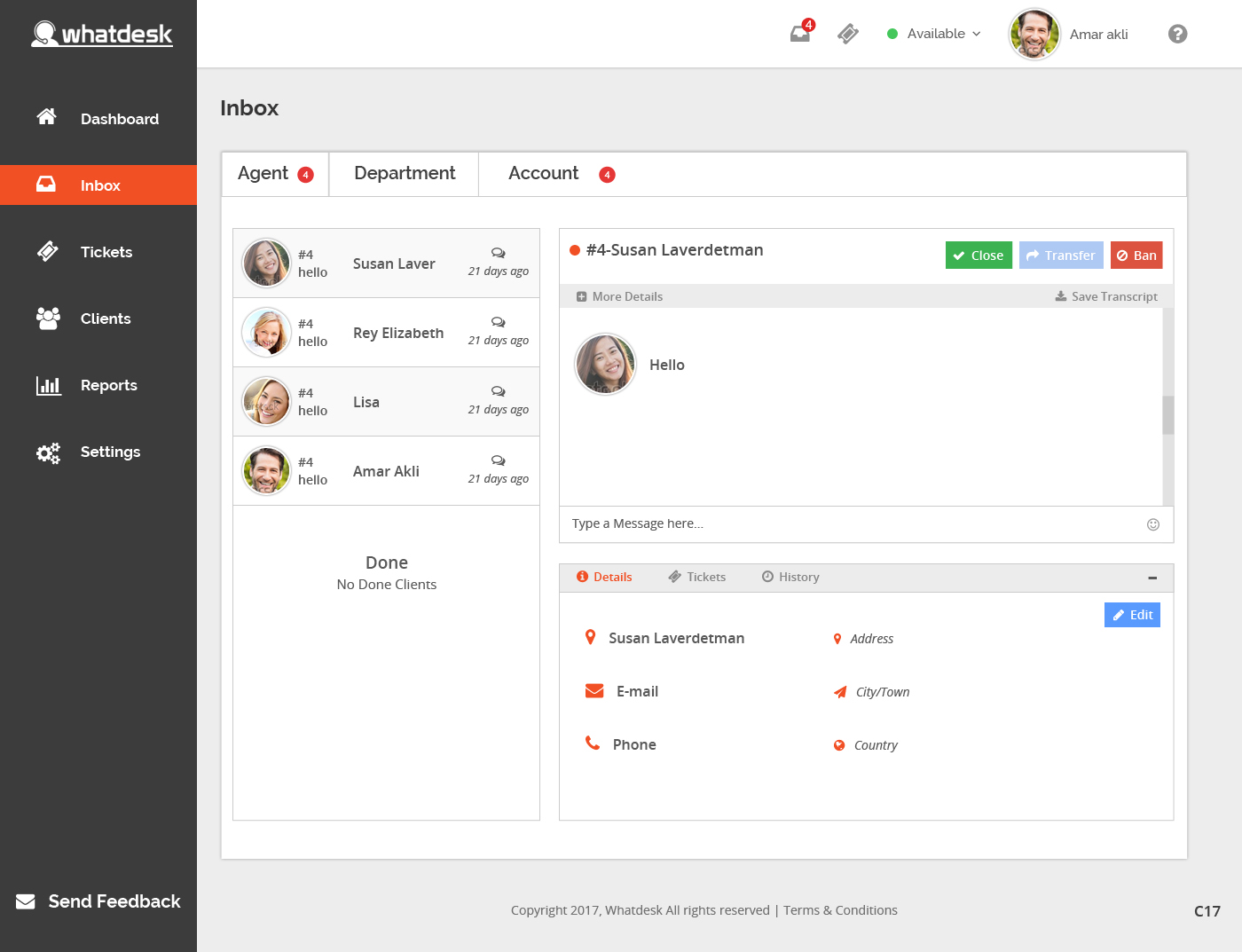
Task: Switch to the Department tab
Action: tap(404, 173)
